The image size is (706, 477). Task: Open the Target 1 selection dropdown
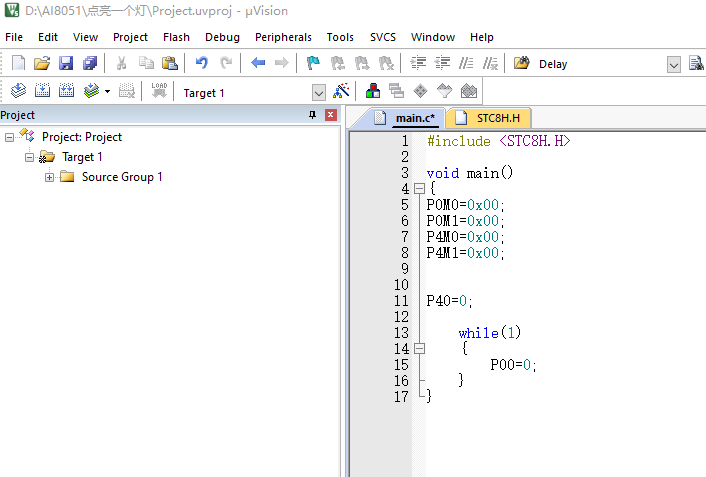pyautogui.click(x=318, y=93)
